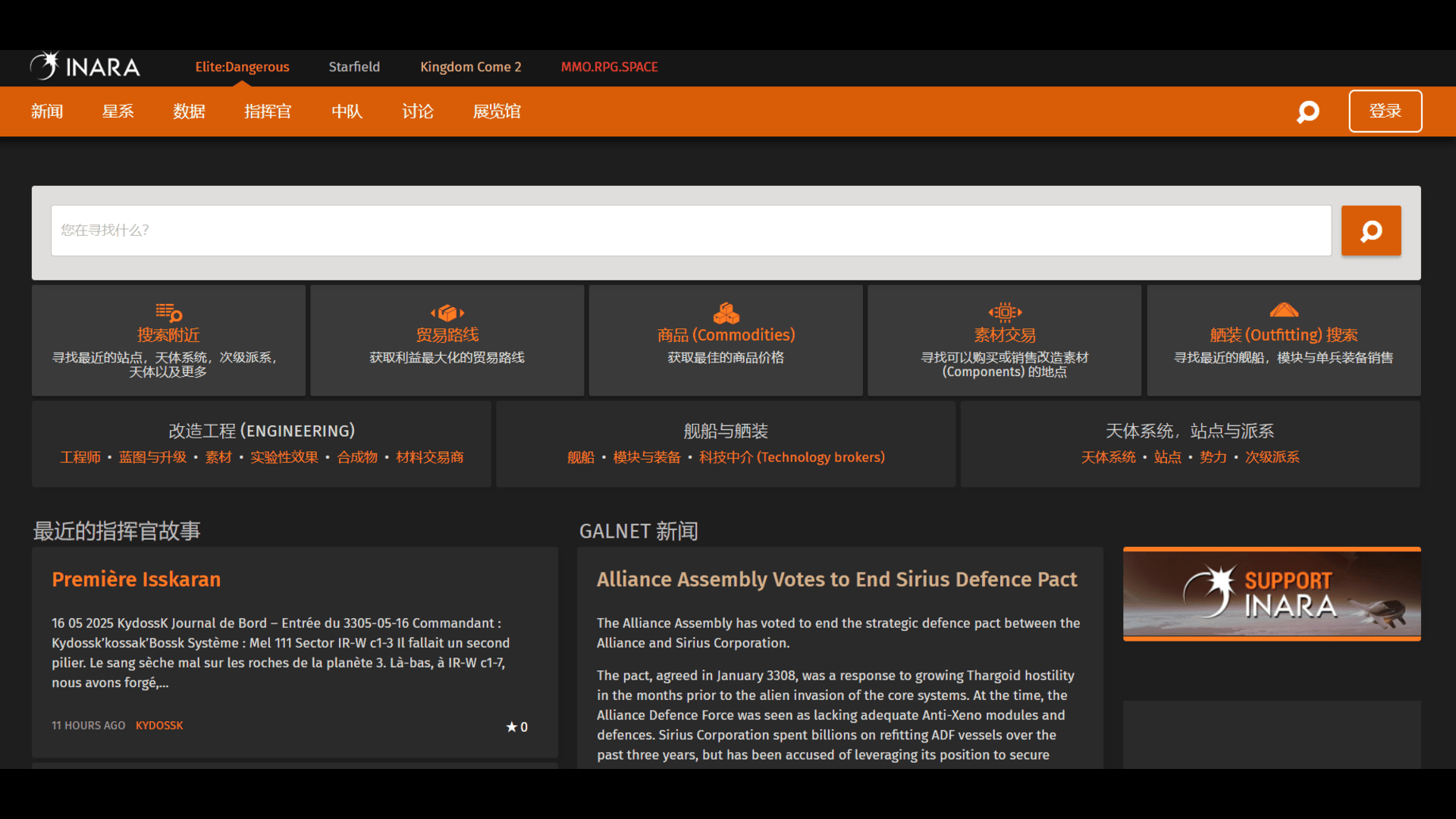Open the 指挥官 menu
Screen dimensions: 1456x819
click(268, 111)
